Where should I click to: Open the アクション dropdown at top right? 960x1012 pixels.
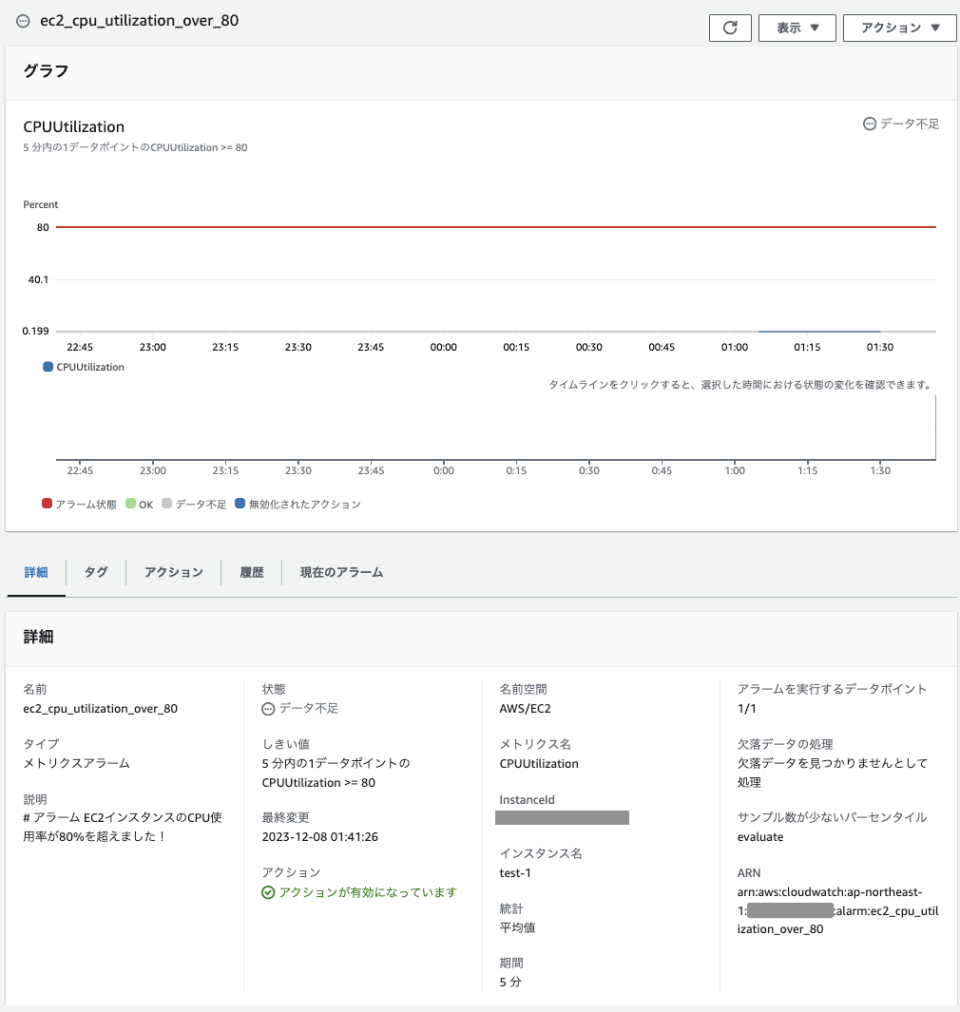click(x=898, y=27)
